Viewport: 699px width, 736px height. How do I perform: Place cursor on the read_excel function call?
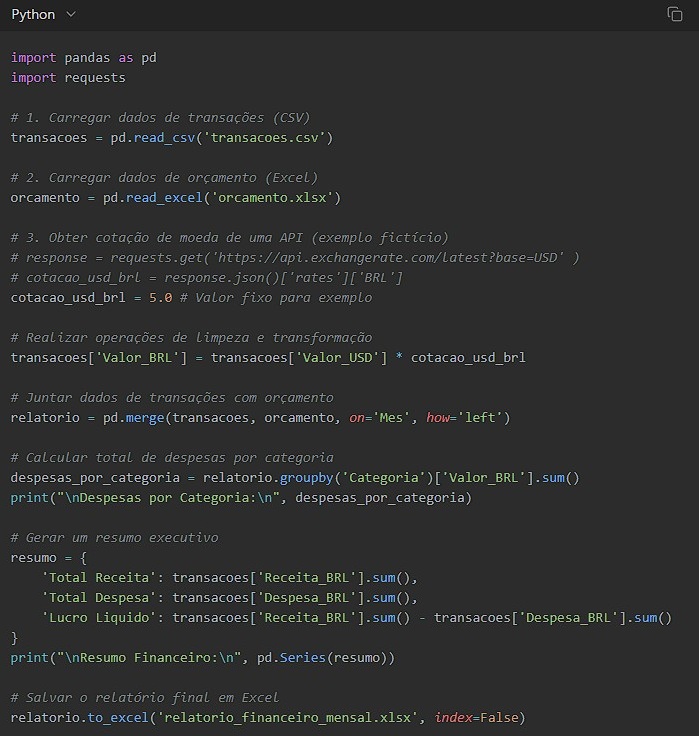pos(164,198)
